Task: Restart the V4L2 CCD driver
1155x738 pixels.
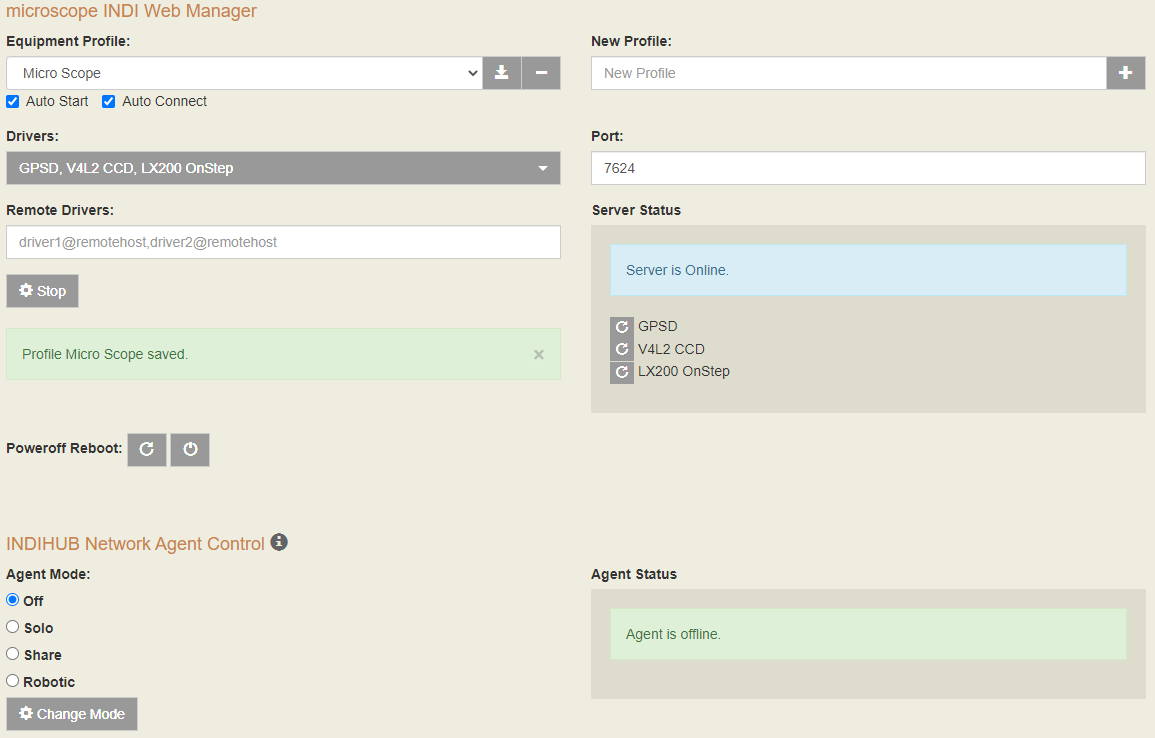Action: pos(622,350)
